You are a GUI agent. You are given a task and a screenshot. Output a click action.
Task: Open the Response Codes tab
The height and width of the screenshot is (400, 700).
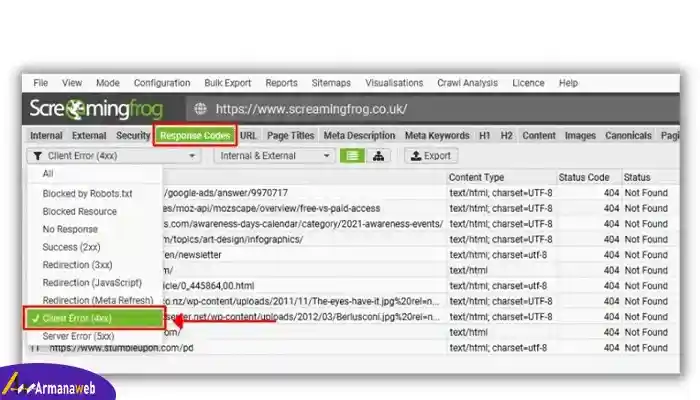tap(195, 135)
